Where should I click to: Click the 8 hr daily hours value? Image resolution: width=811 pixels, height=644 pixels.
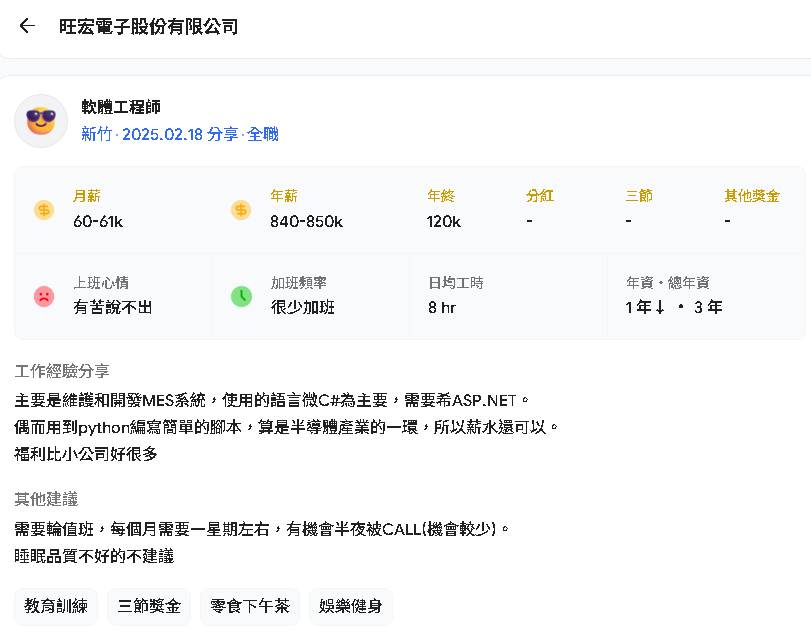(442, 307)
